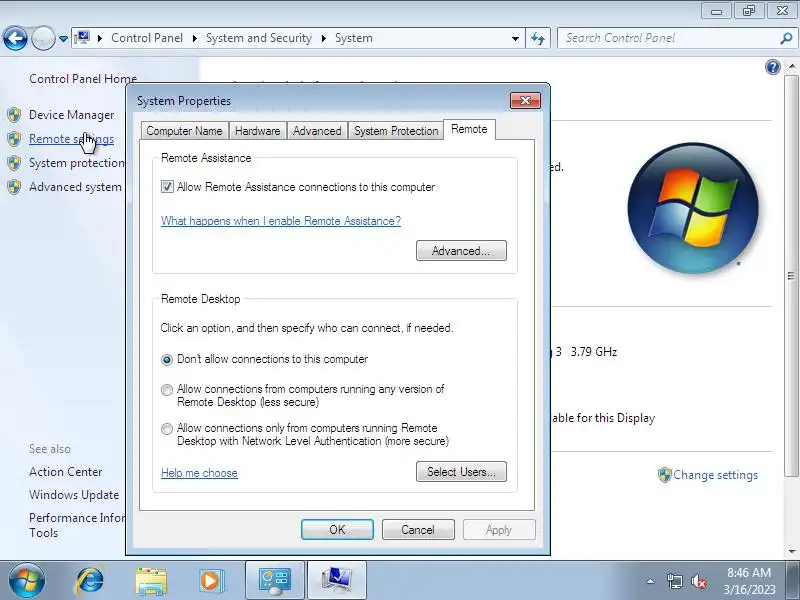Viewport: 800px width, 600px height.
Task: Go back with the blue Back arrow
Action: (15, 38)
